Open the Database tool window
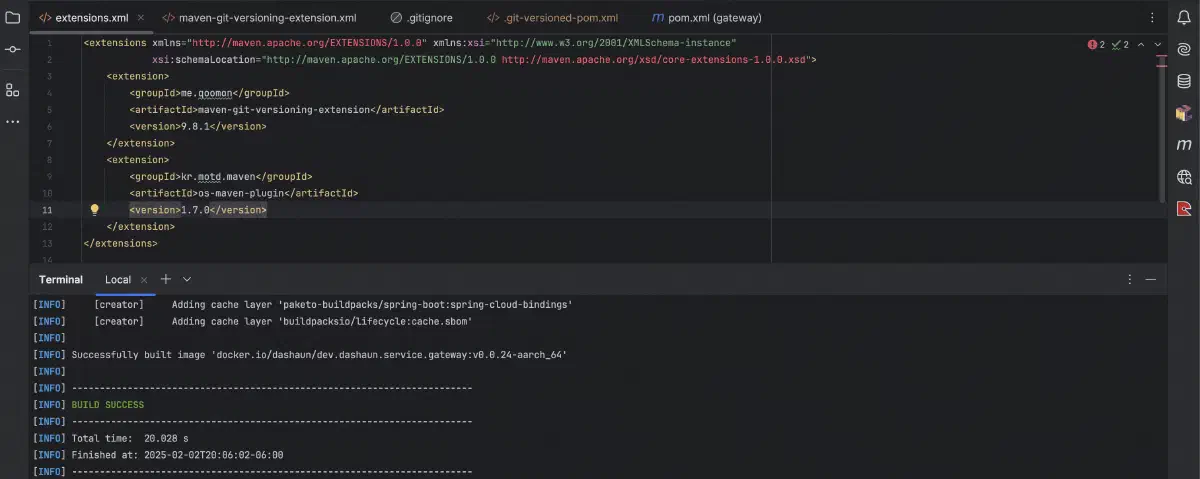1200x479 pixels. click(1184, 82)
